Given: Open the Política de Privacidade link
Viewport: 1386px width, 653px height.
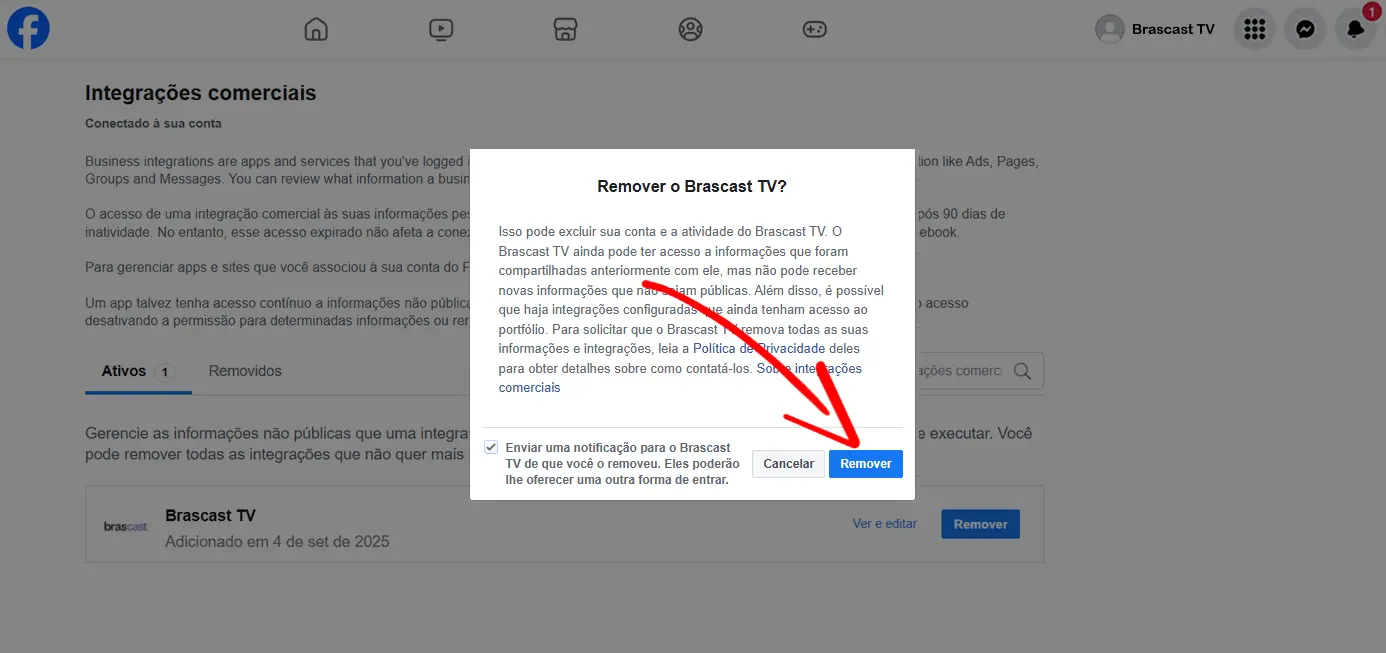Looking at the screenshot, I should (759, 348).
